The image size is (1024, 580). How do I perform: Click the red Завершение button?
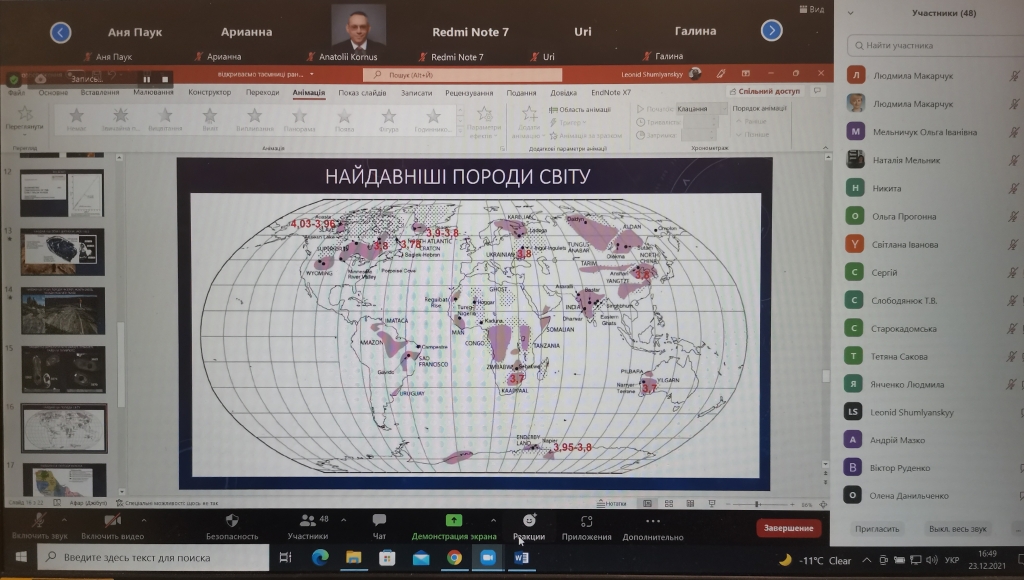(789, 528)
